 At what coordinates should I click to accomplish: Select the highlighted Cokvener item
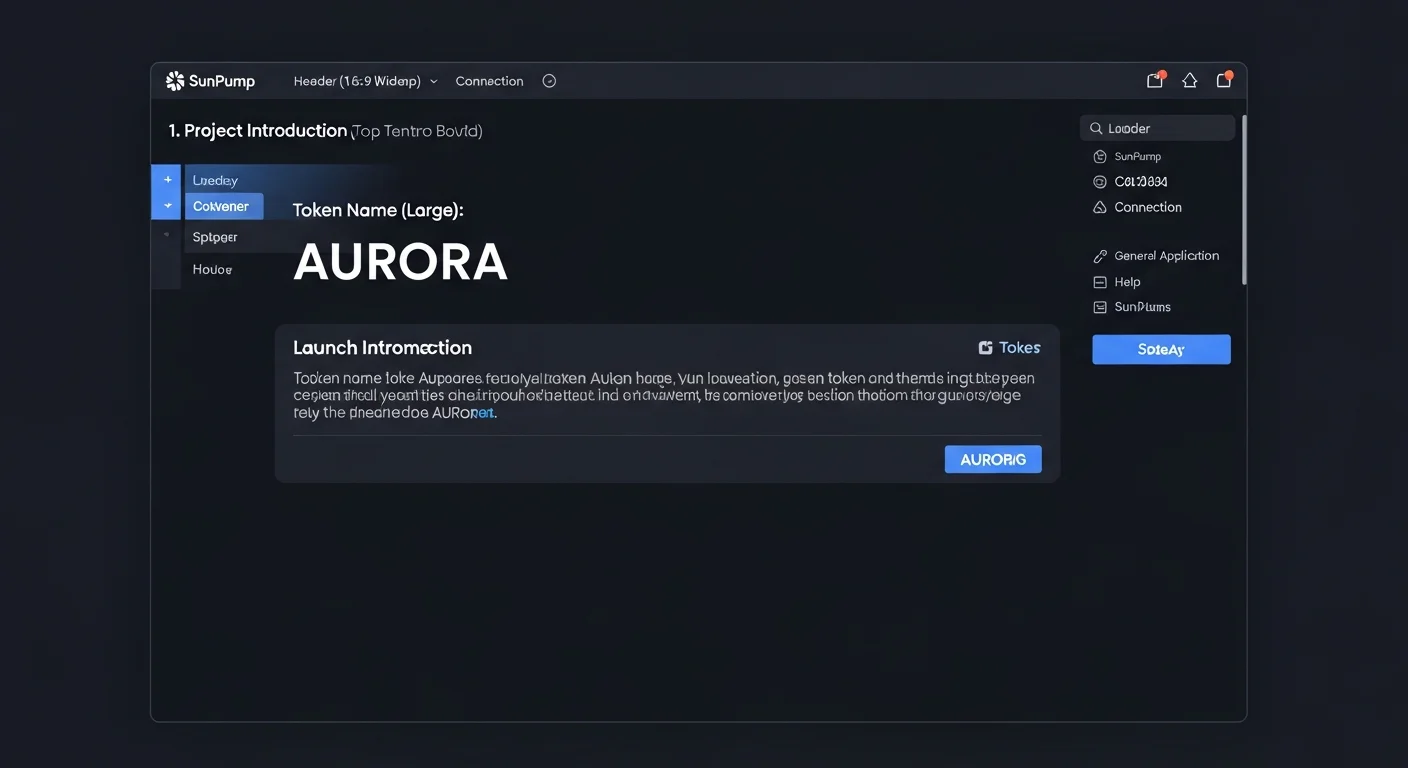click(x=224, y=206)
